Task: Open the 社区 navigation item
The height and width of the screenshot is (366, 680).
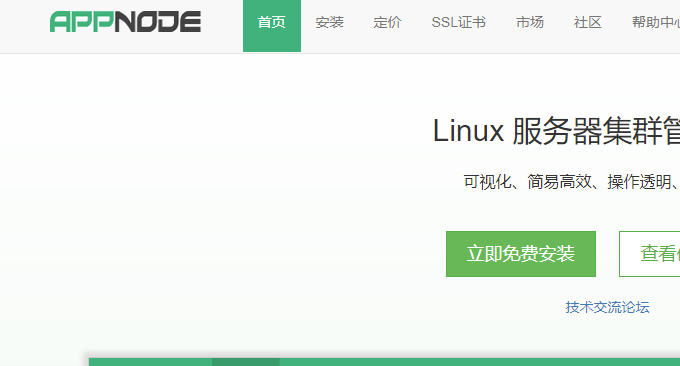Action: (588, 22)
